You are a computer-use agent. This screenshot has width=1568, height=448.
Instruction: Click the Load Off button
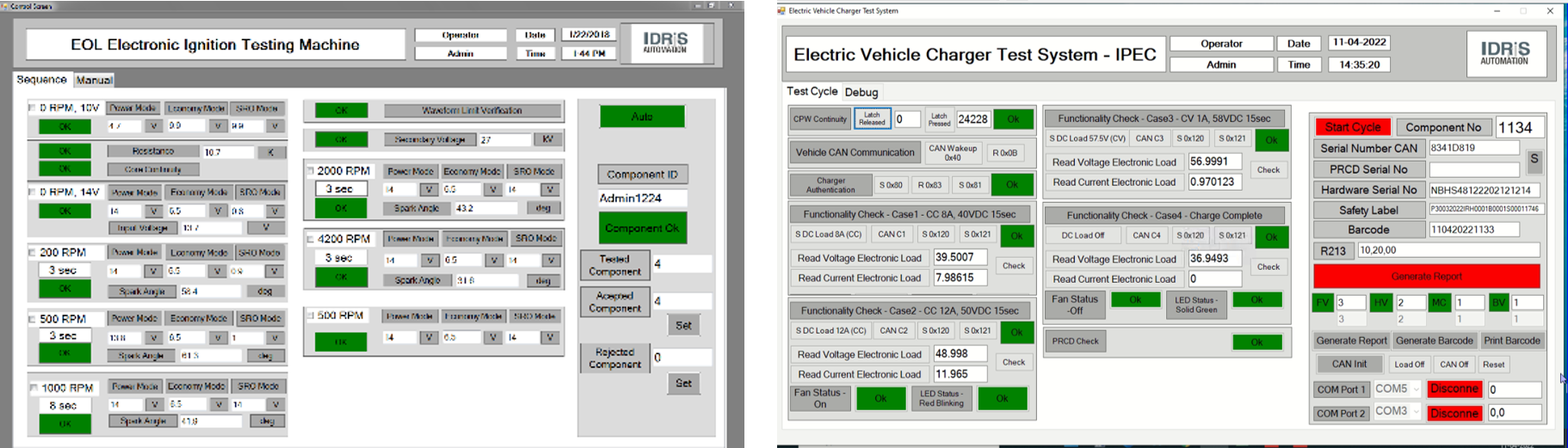pyautogui.click(x=1409, y=365)
